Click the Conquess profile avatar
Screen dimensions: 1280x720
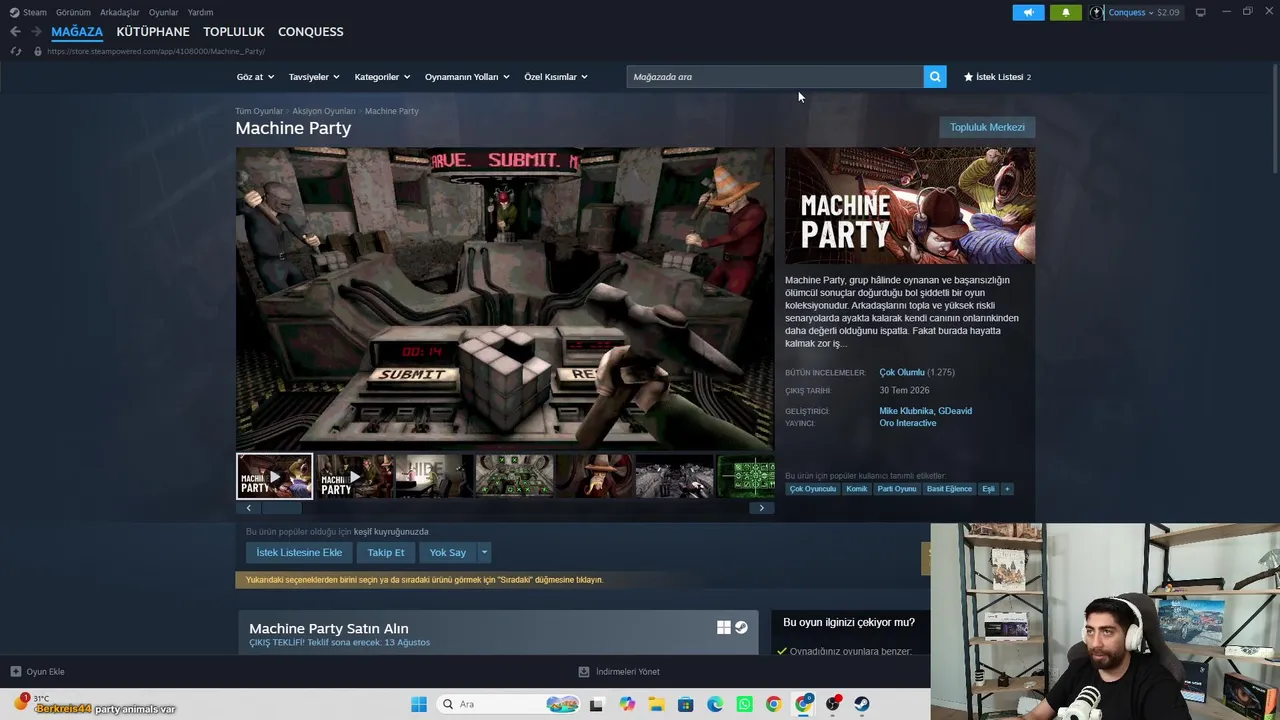(1097, 12)
